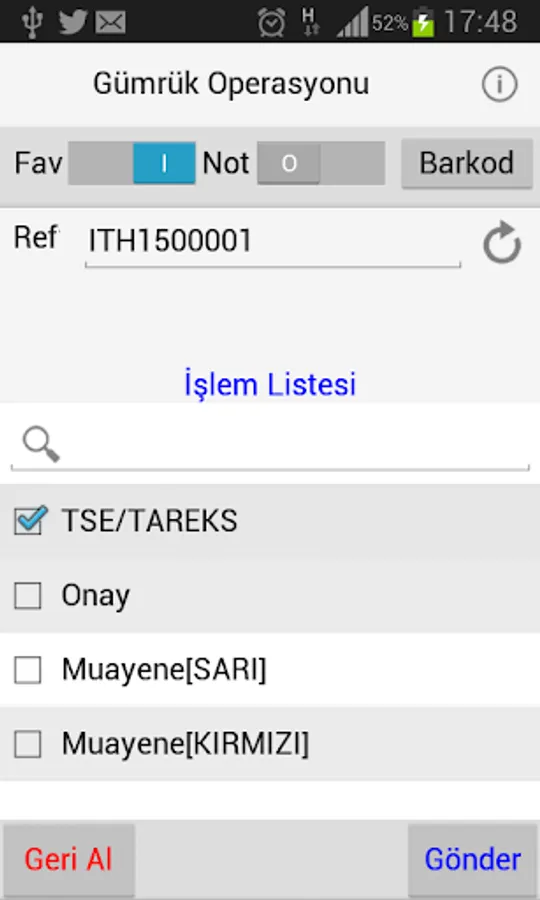Screen dimensions: 540x900
Task: Focus the Ref field containing ITH1500001
Action: (273, 242)
